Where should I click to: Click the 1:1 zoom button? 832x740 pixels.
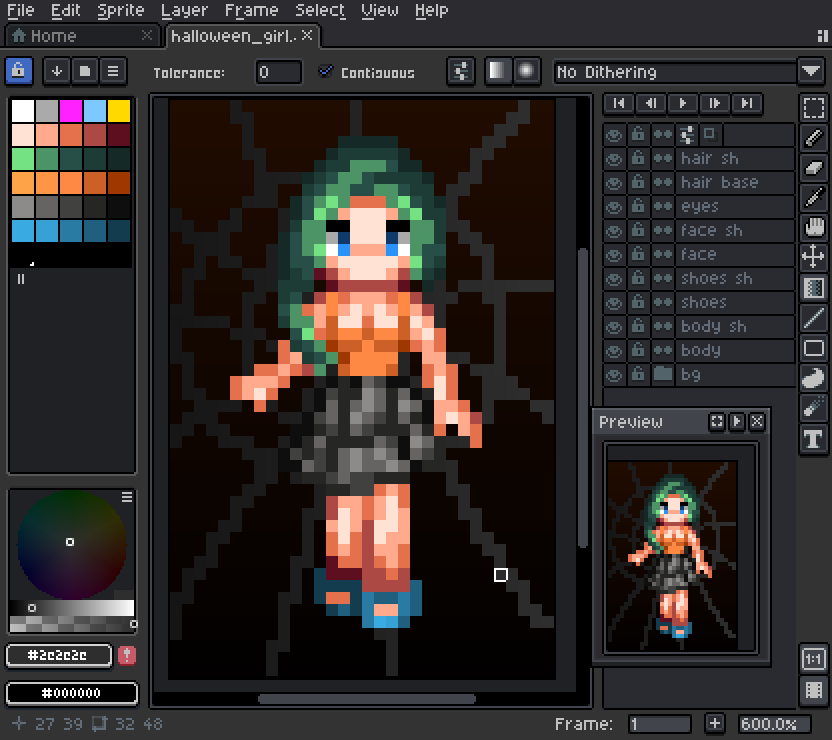pyautogui.click(x=813, y=659)
